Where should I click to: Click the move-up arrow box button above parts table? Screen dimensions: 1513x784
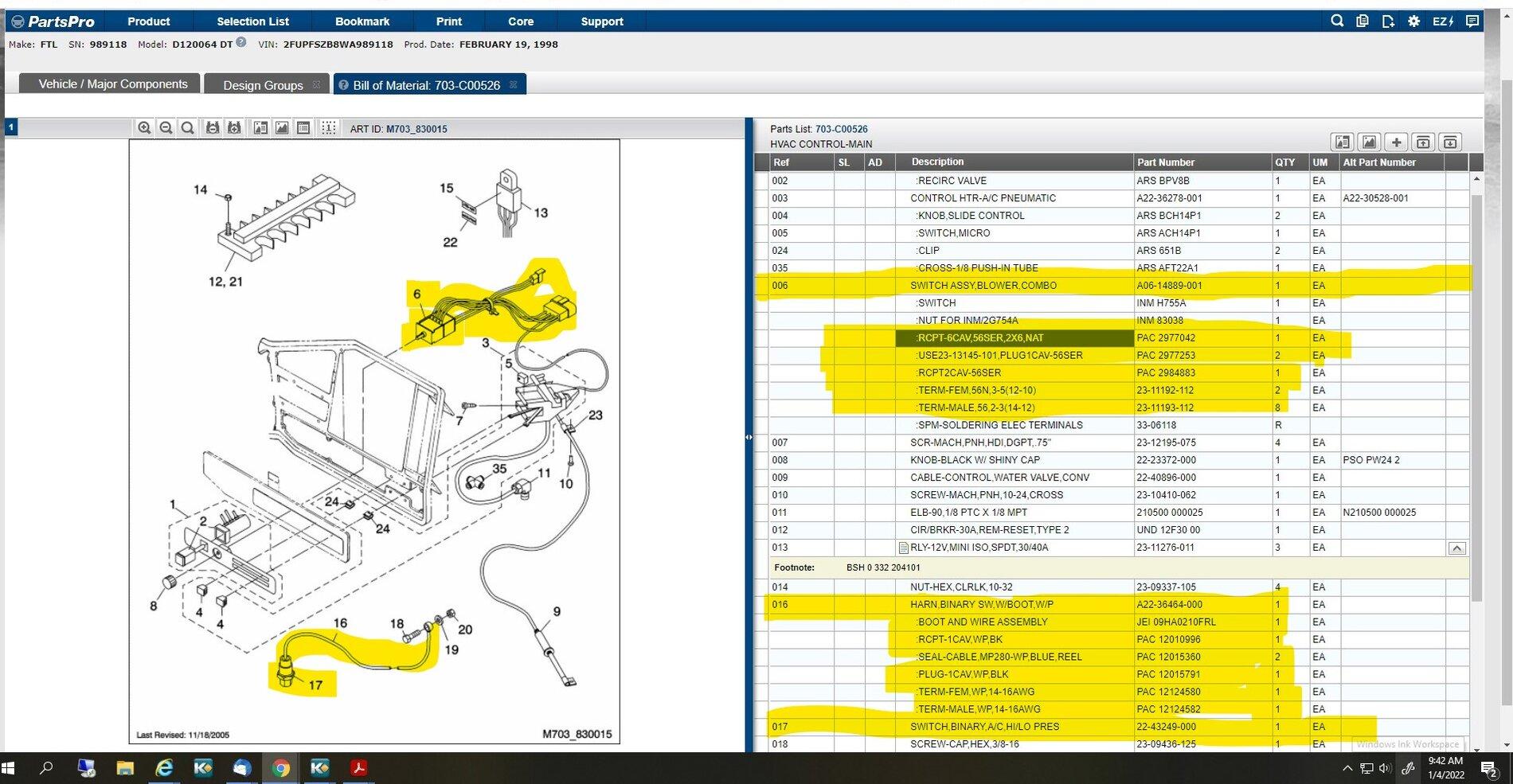1423,142
